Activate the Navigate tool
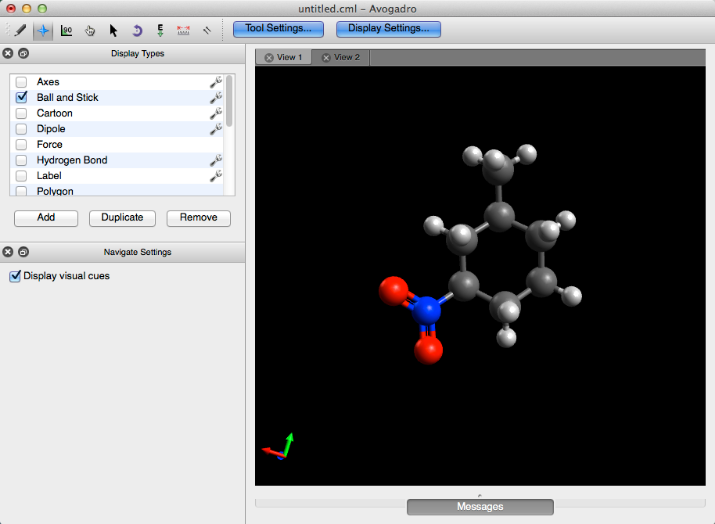This screenshot has width=715, height=524. [x=43, y=30]
